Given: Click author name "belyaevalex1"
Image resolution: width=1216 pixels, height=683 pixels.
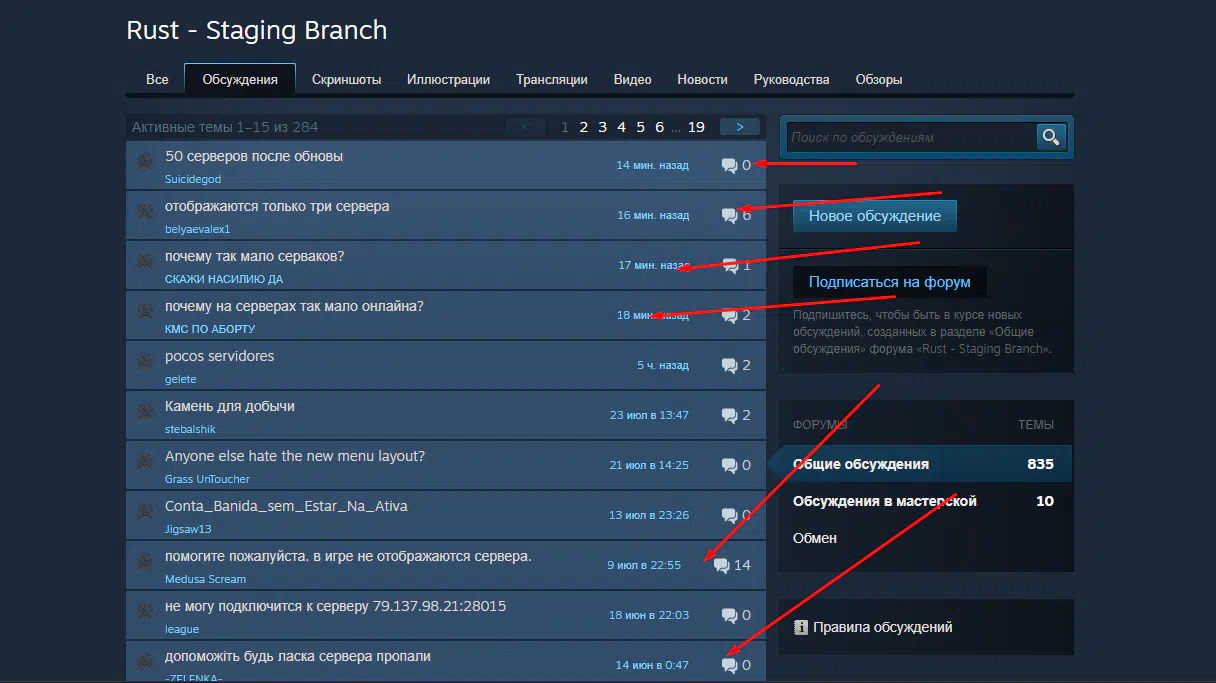Looking at the screenshot, I should coord(198,229).
